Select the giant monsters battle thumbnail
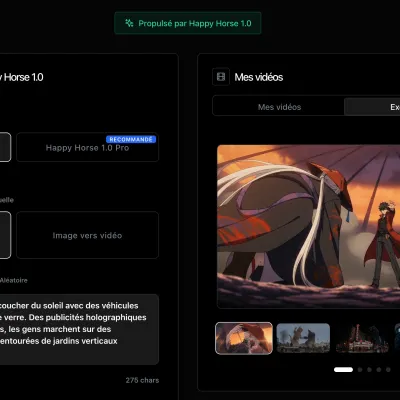This screenshot has width=400, height=400. coord(303,338)
